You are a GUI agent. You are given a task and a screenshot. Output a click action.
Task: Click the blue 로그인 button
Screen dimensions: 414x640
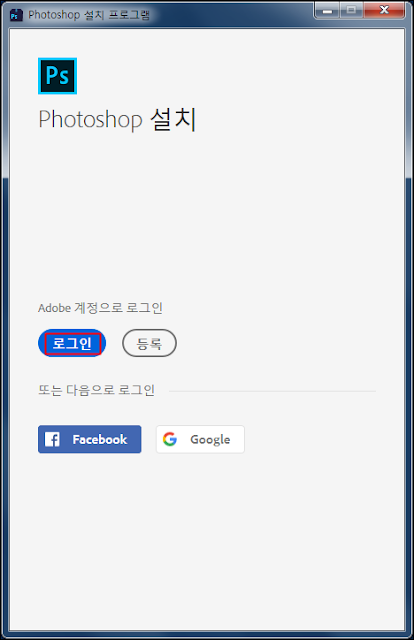click(x=72, y=343)
